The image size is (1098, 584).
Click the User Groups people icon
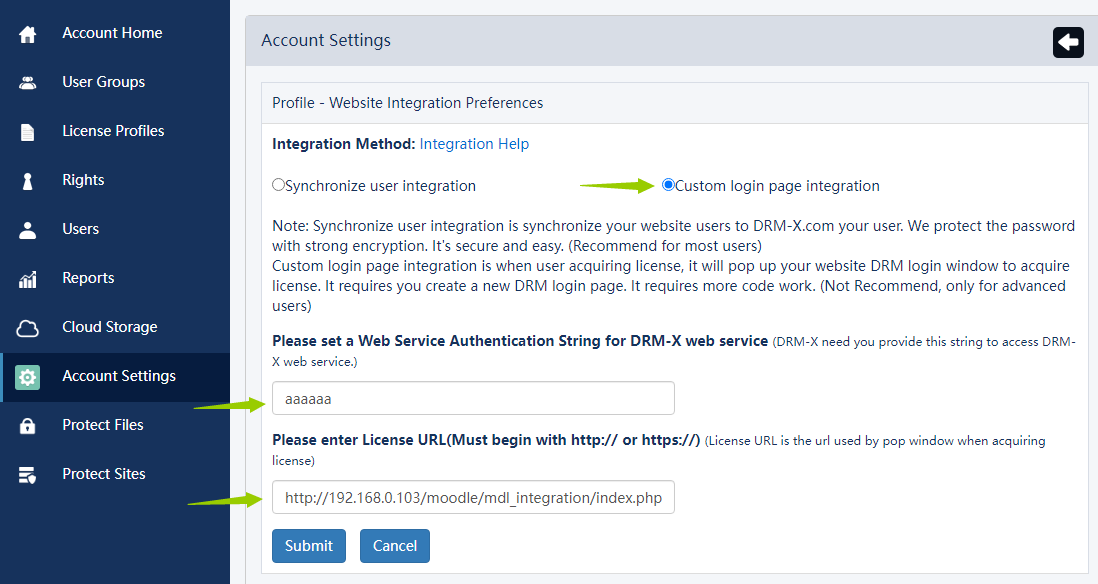pyautogui.click(x=28, y=83)
